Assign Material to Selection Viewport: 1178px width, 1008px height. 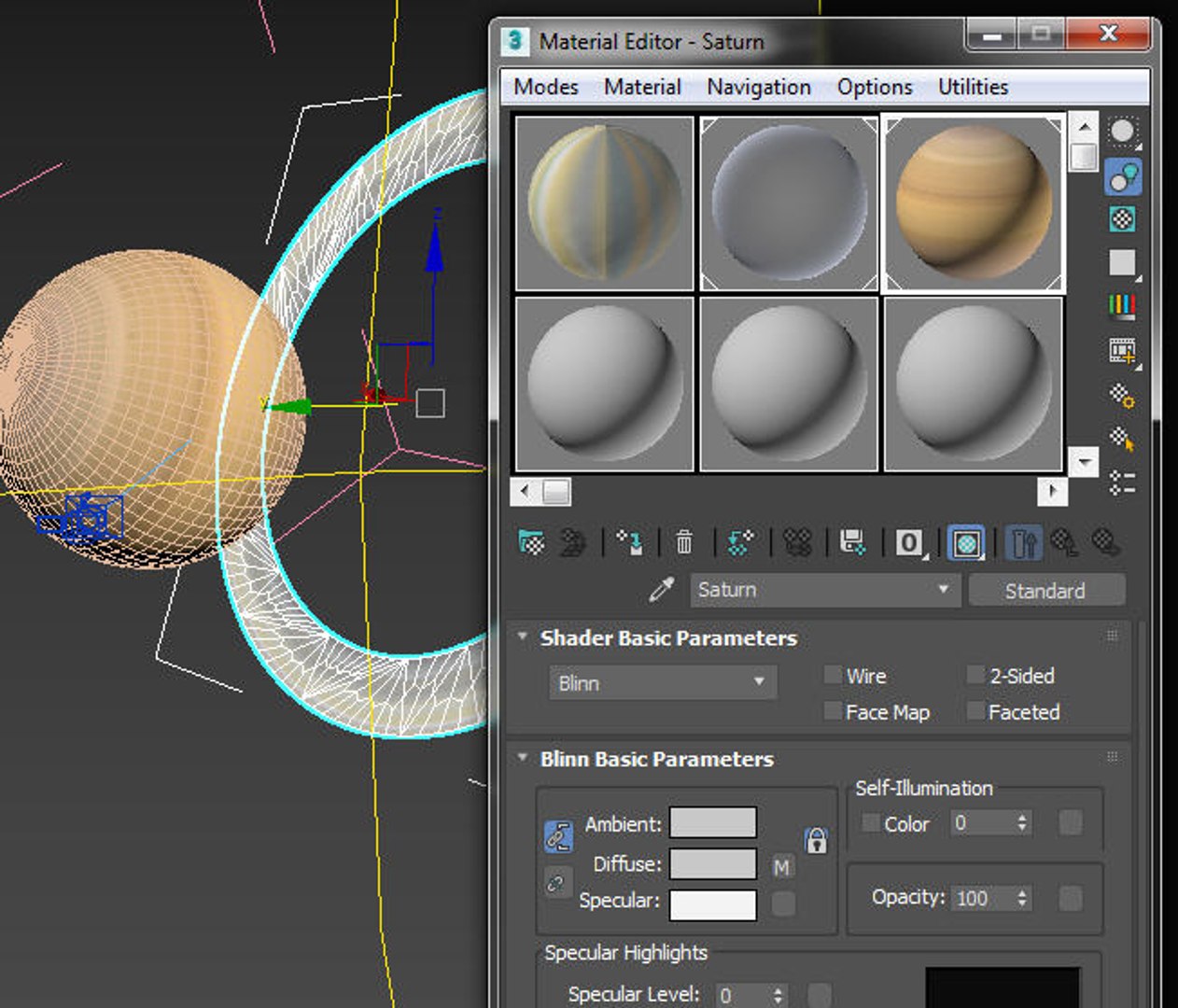[630, 542]
